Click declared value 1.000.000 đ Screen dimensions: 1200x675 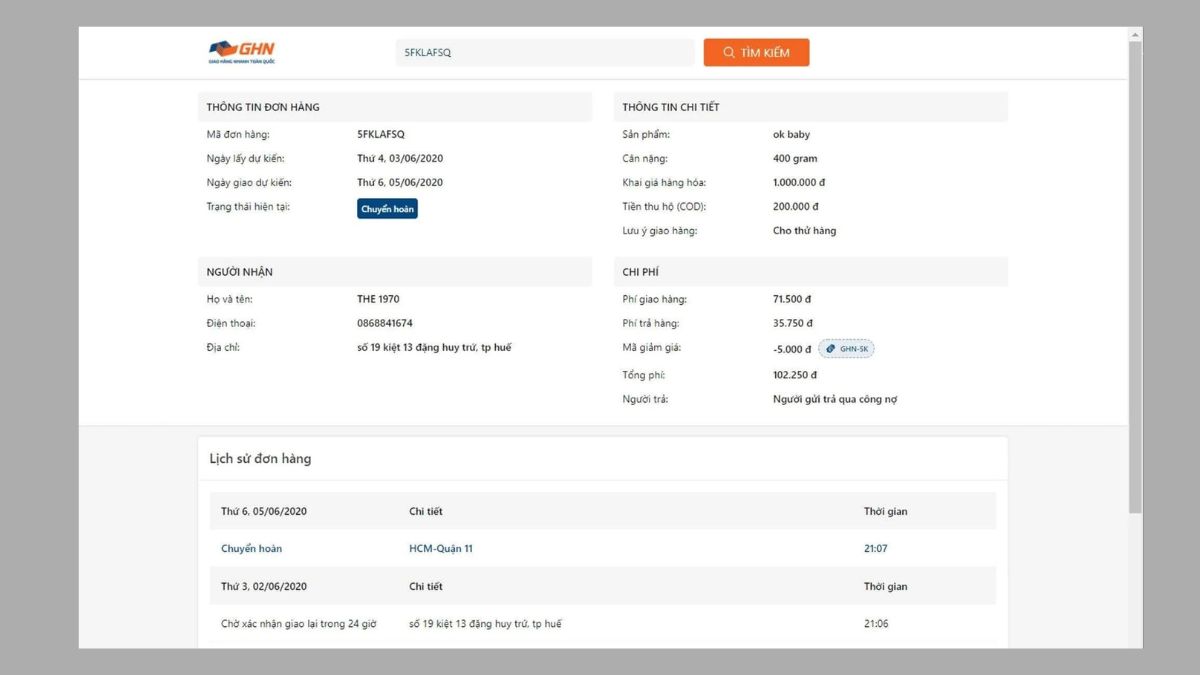click(x=799, y=182)
